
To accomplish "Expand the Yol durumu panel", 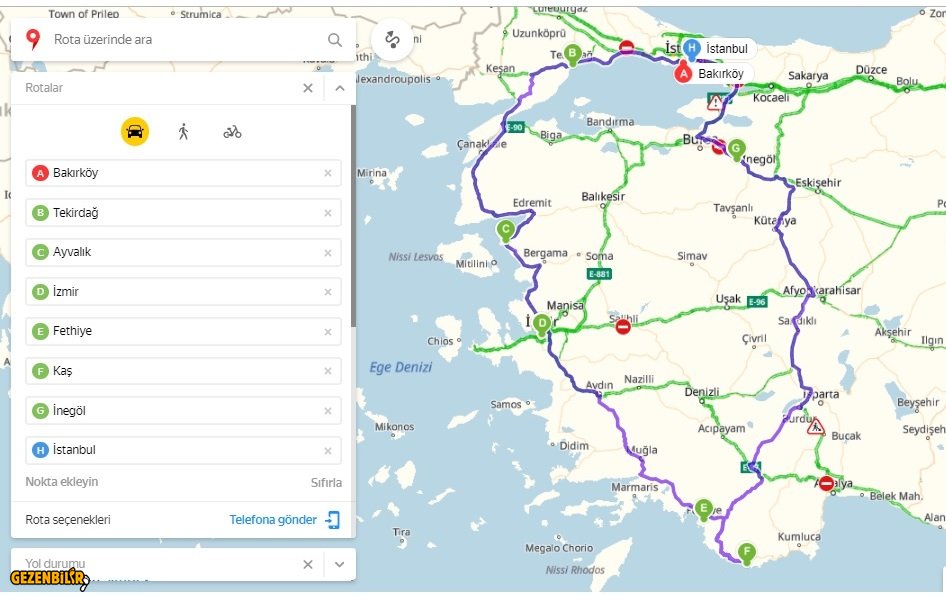I will tap(340, 564).
